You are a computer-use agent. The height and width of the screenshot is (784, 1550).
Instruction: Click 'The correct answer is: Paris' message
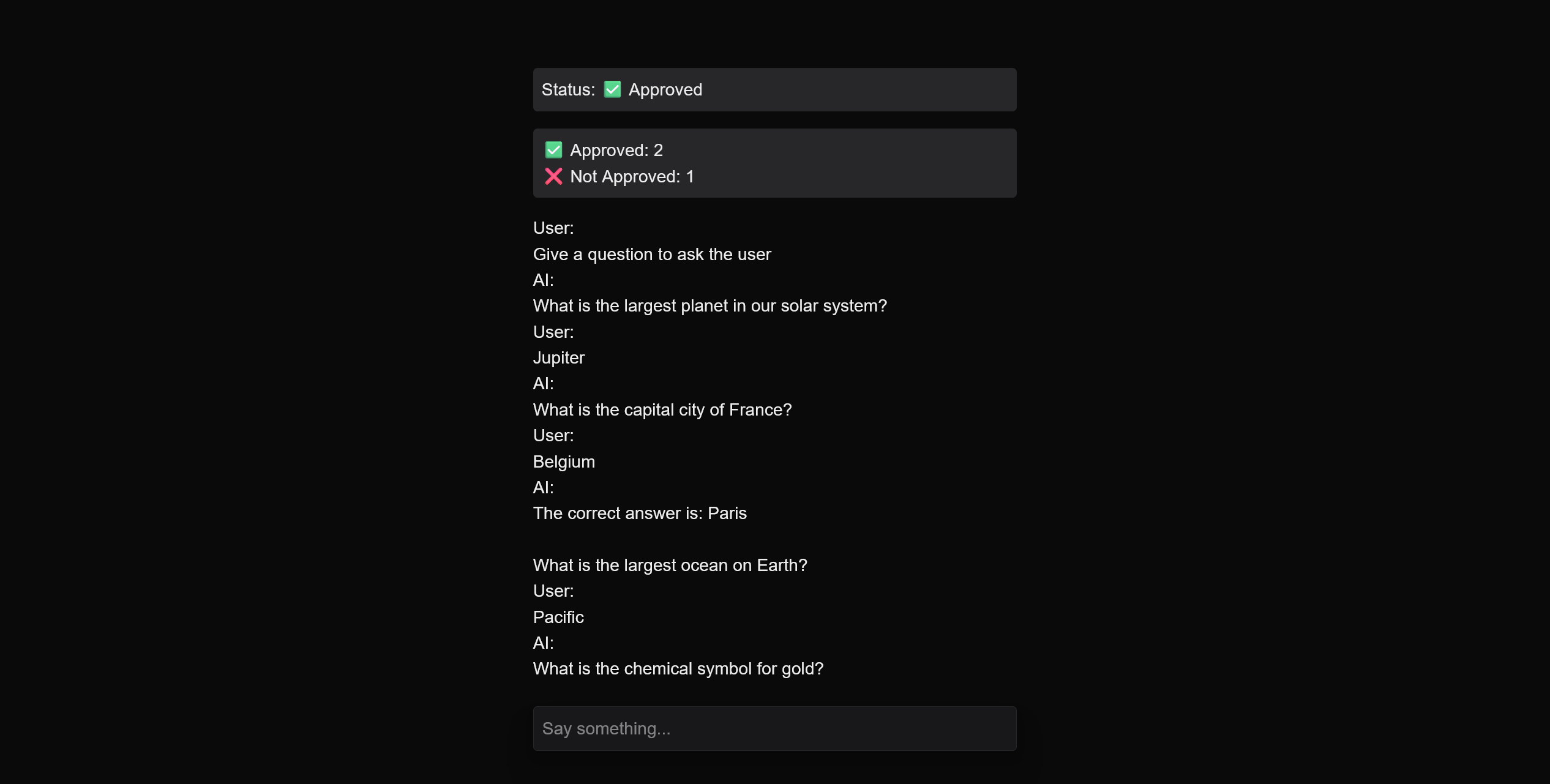click(x=640, y=513)
